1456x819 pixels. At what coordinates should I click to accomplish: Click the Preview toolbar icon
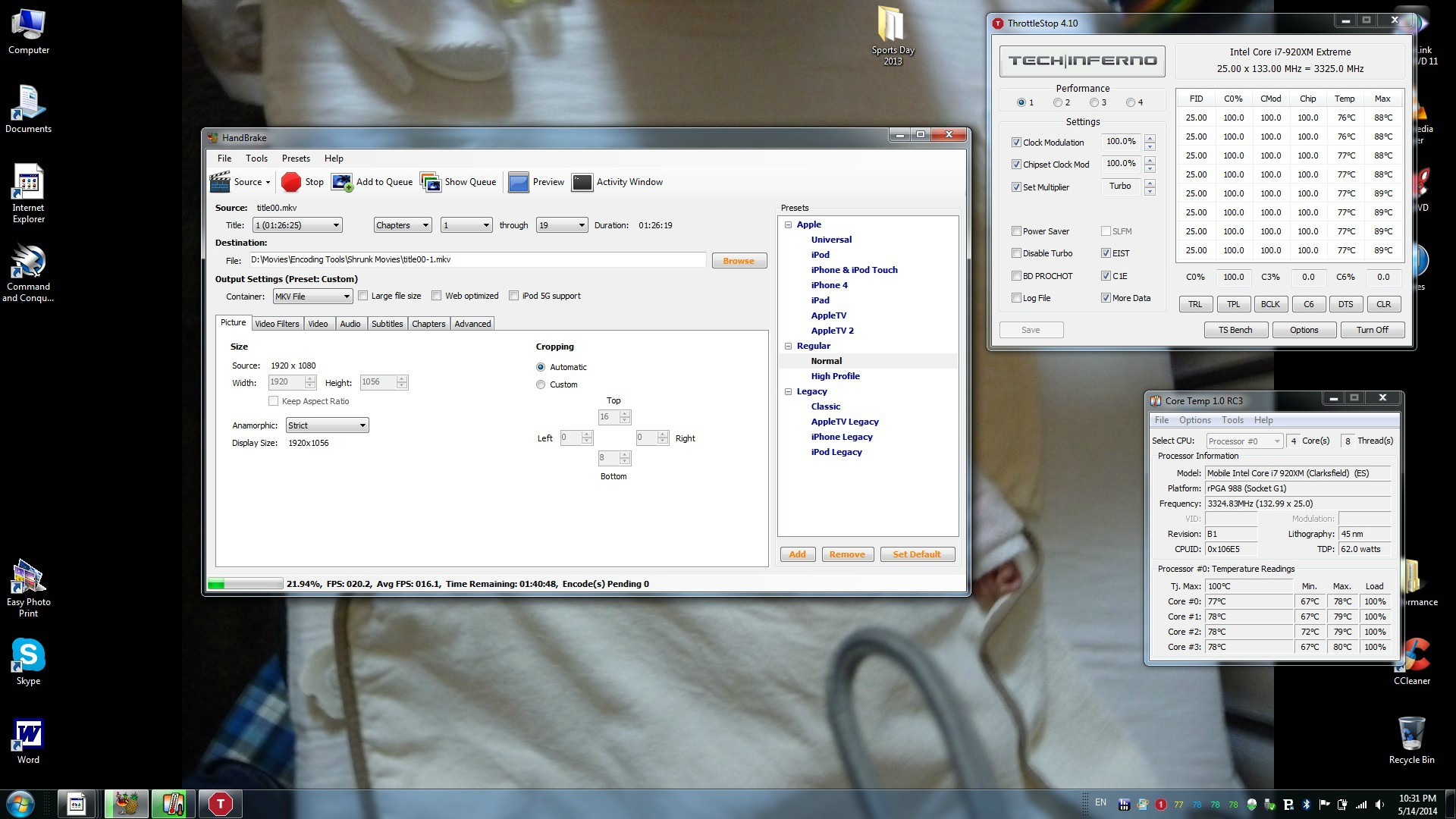[x=519, y=182]
